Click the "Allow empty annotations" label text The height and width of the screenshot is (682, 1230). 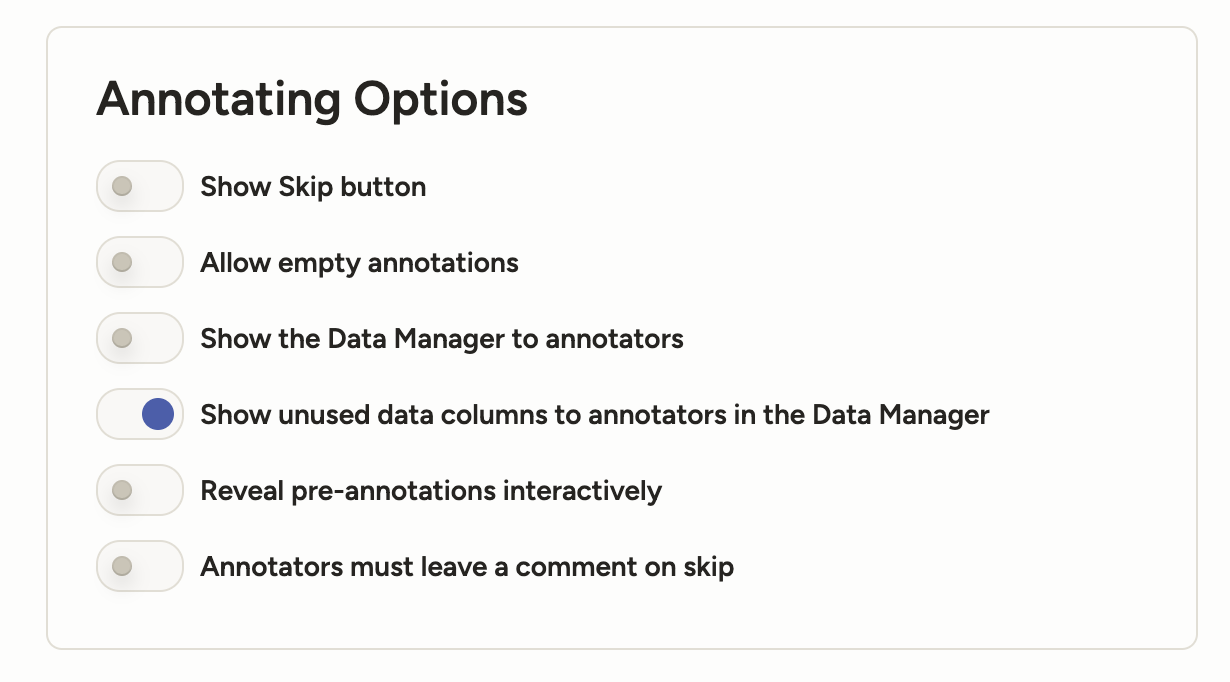point(359,263)
